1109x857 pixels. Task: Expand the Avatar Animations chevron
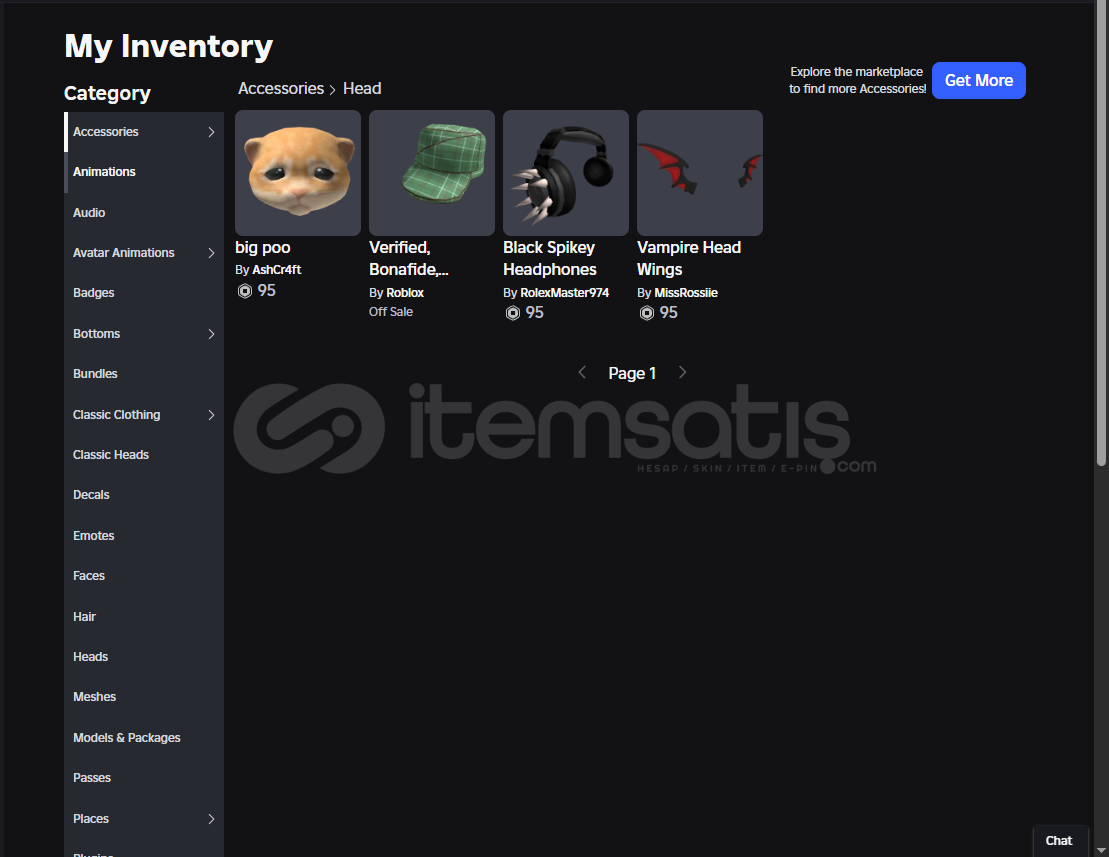point(211,253)
